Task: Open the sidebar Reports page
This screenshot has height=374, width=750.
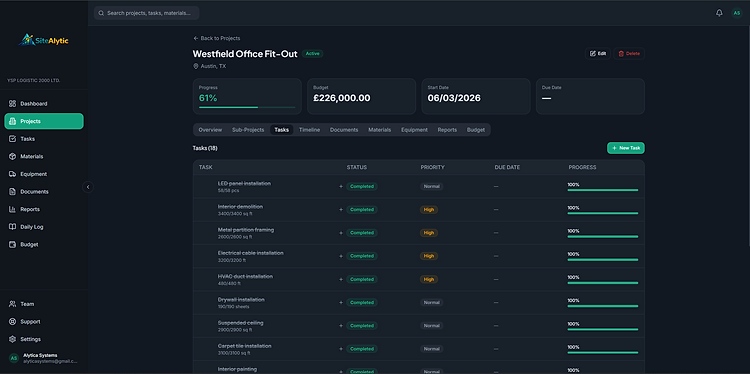Action: [x=44, y=209]
